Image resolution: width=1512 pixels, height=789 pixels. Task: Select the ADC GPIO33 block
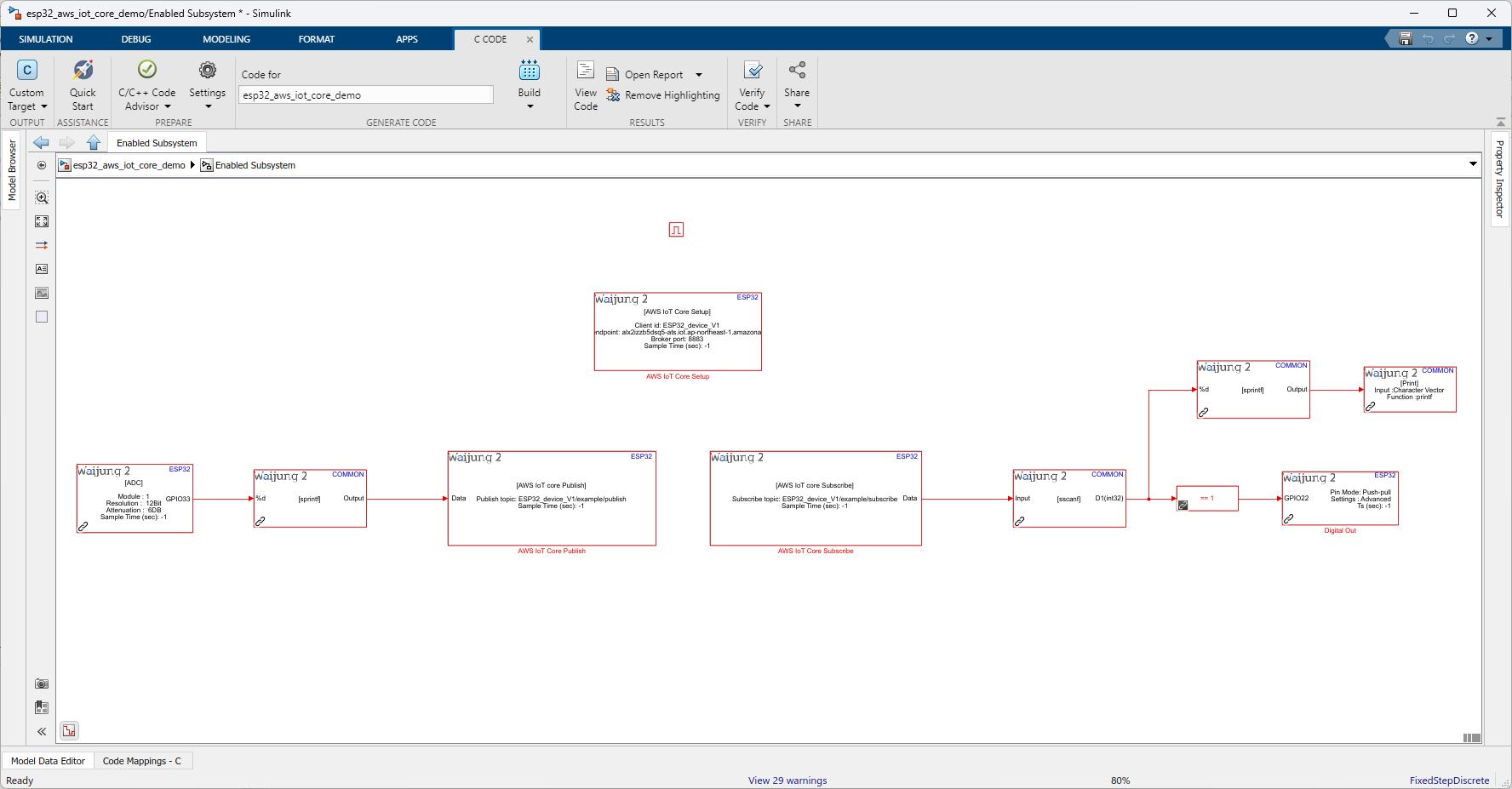(135, 499)
